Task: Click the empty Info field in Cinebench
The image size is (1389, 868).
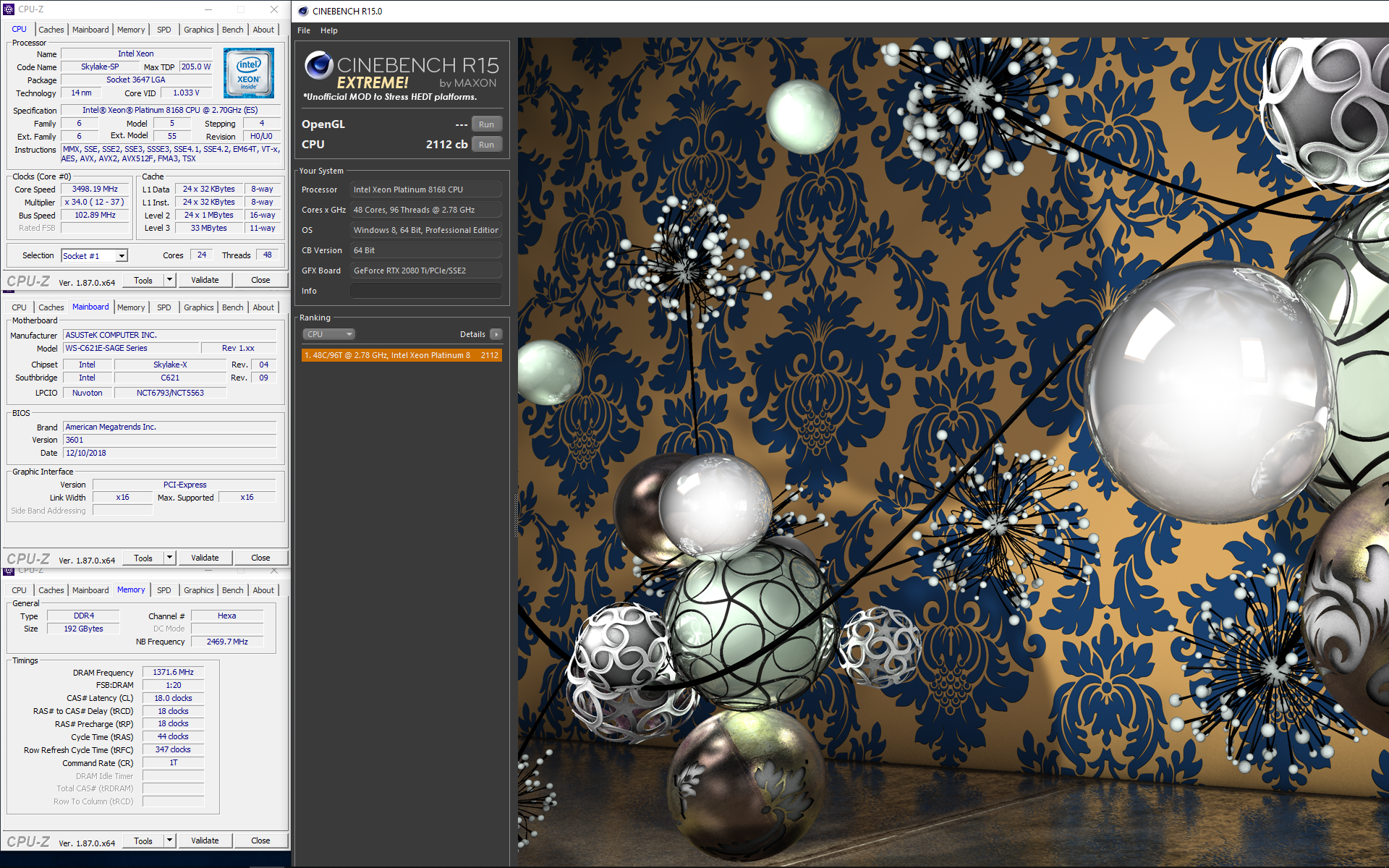Action: click(426, 291)
